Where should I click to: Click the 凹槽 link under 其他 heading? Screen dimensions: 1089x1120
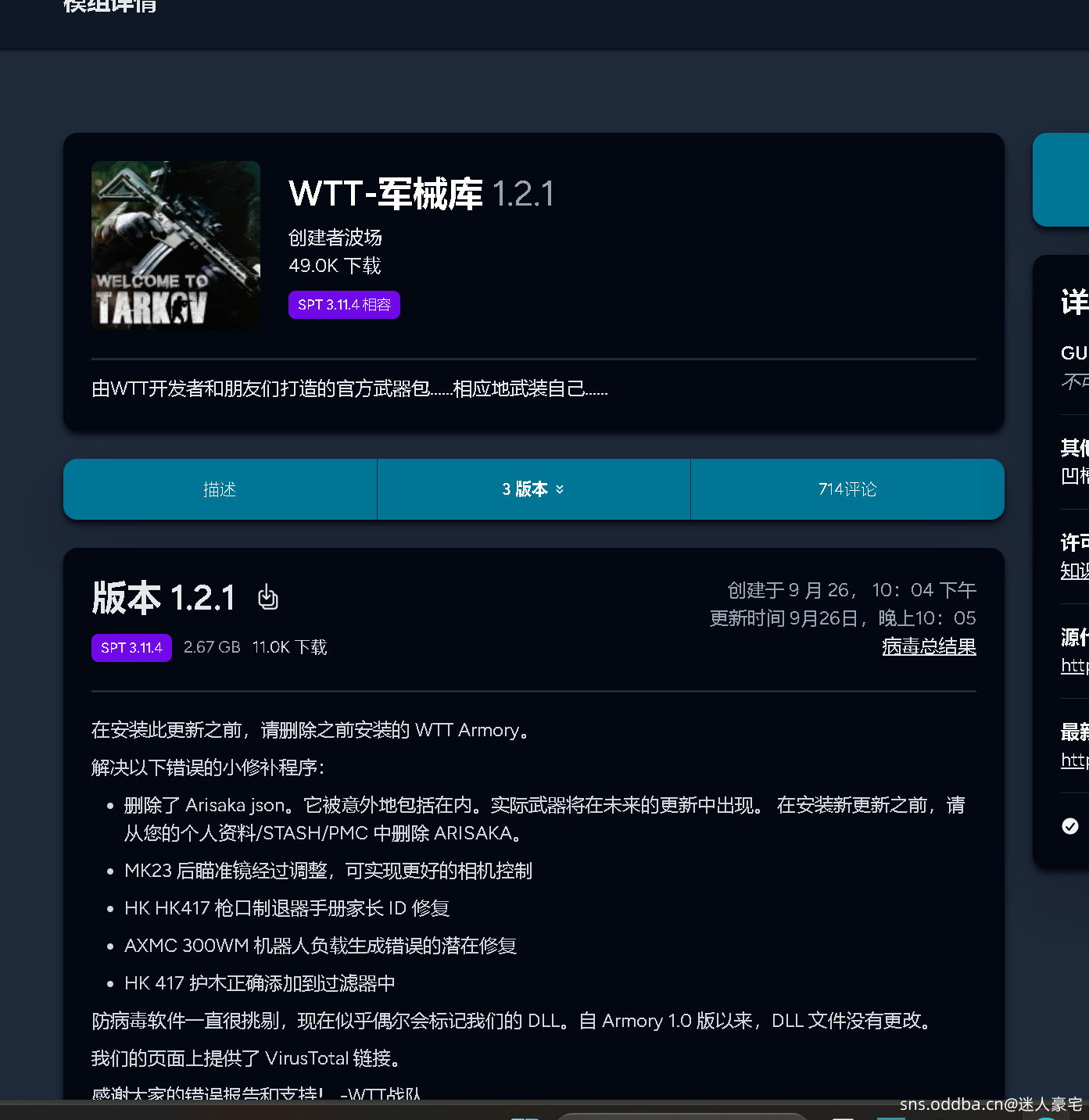[1075, 476]
